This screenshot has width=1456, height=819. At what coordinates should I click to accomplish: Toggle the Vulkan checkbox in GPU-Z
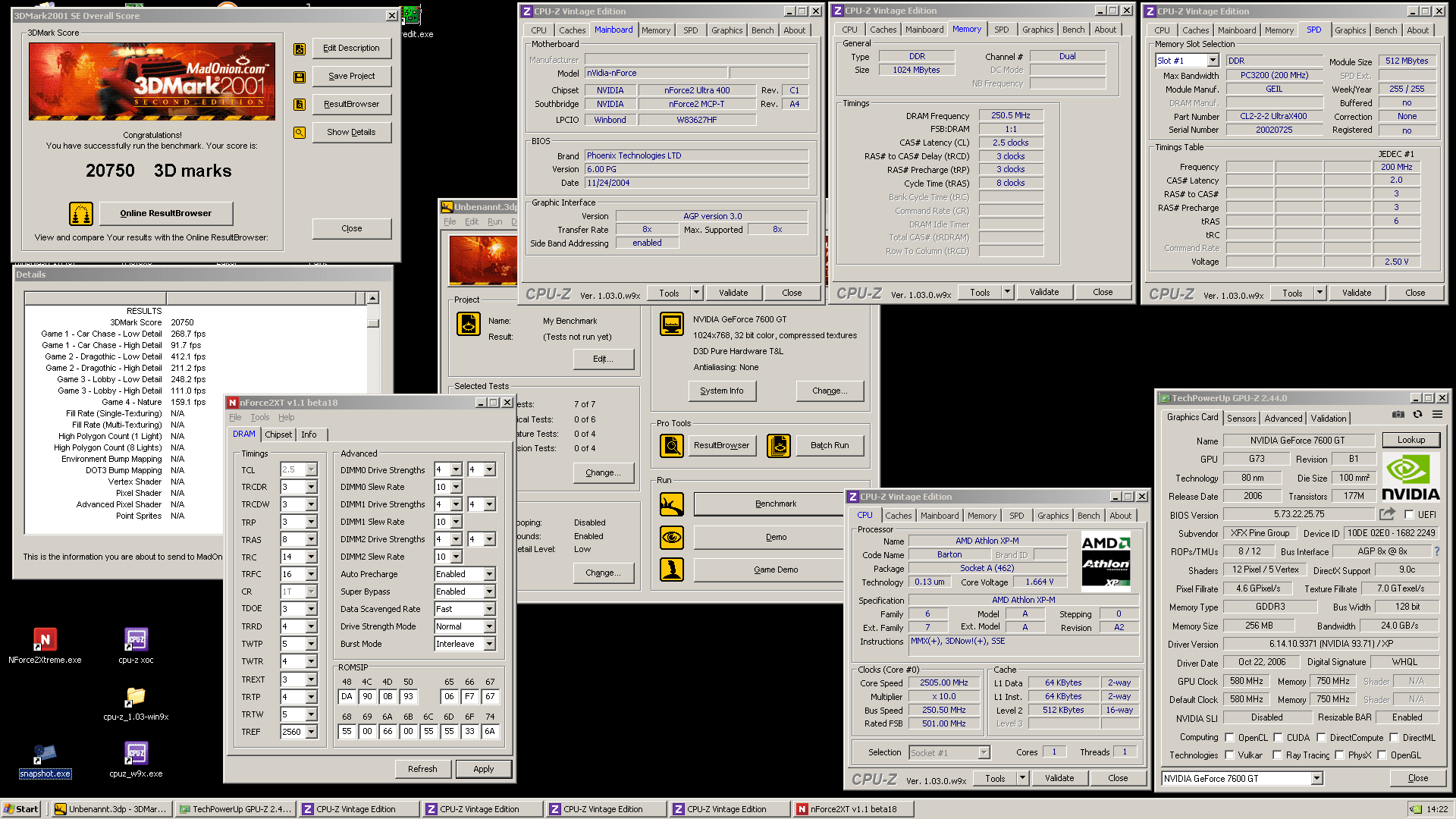(1228, 755)
